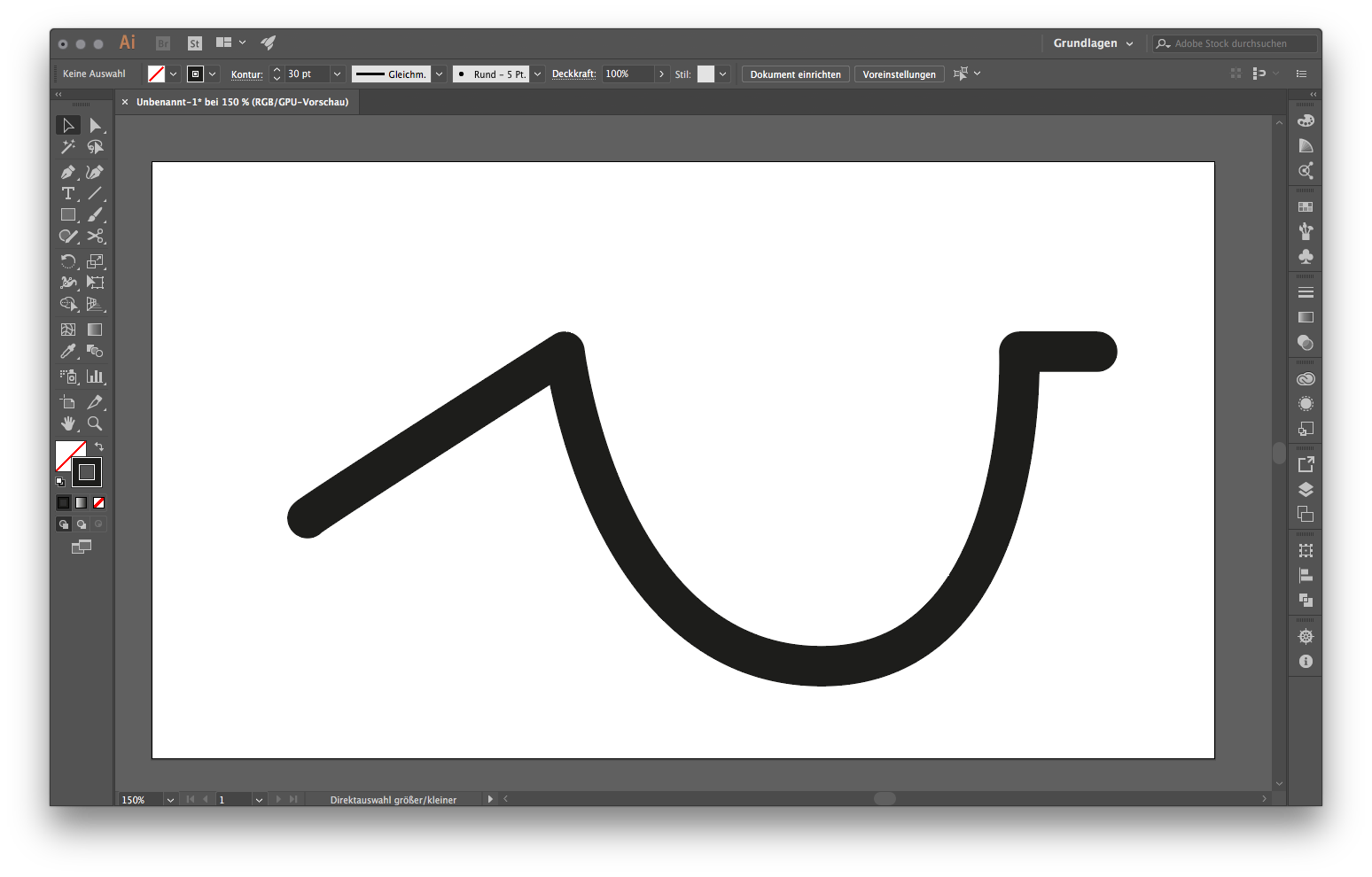Open the Bridge (Br) launcher
Image resolution: width=1372 pixels, height=877 pixels.
click(x=163, y=43)
